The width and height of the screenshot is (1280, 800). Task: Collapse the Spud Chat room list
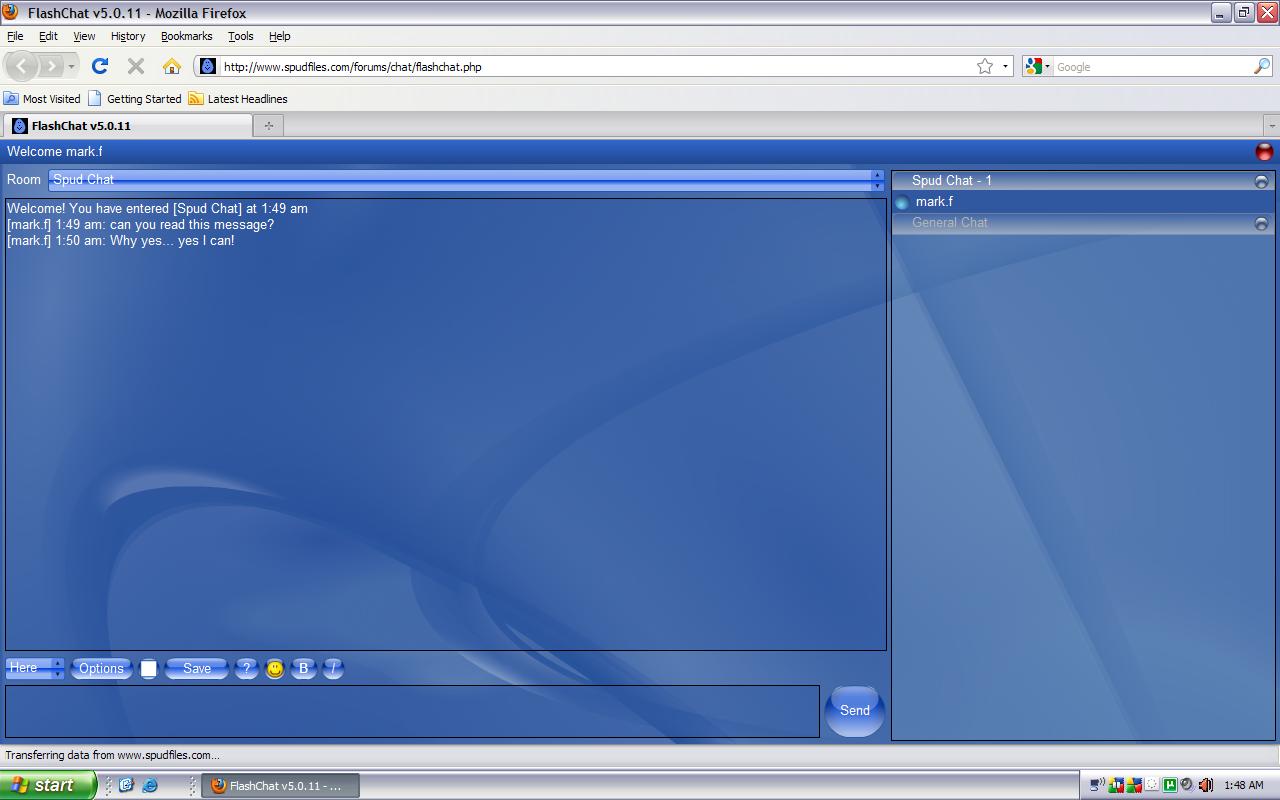click(1261, 181)
